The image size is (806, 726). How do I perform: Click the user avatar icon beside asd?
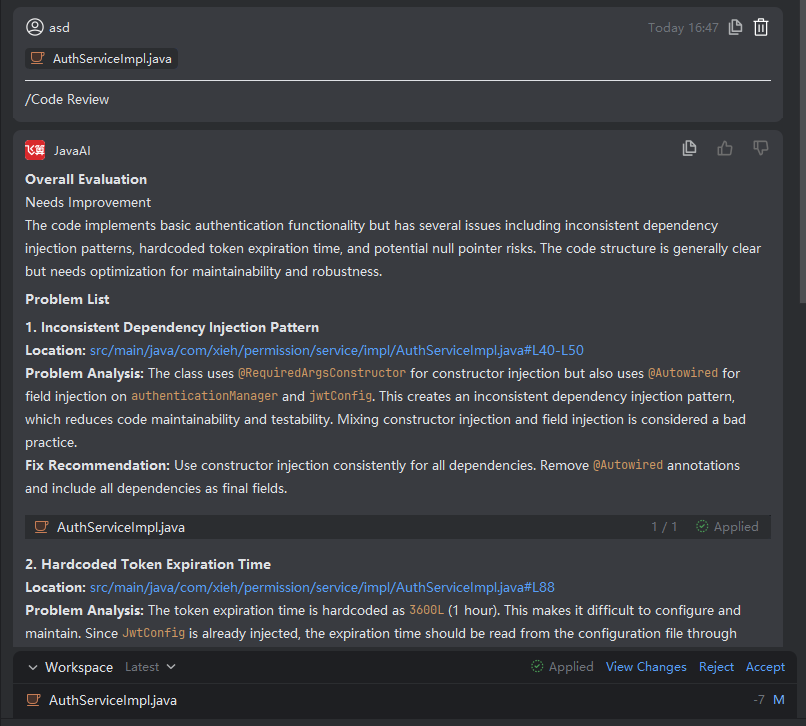[x=35, y=28]
